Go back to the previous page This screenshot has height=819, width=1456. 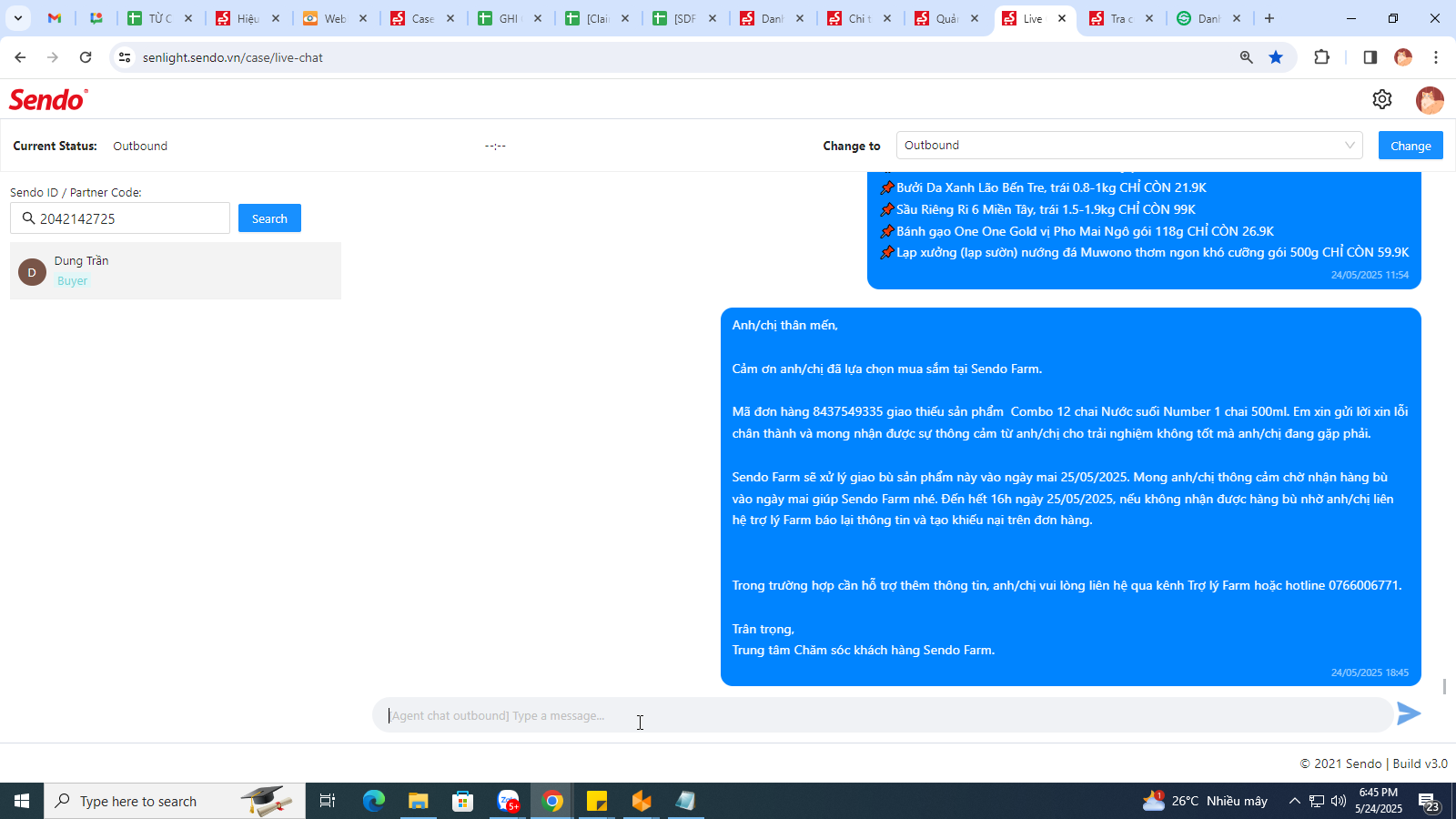coord(20,57)
